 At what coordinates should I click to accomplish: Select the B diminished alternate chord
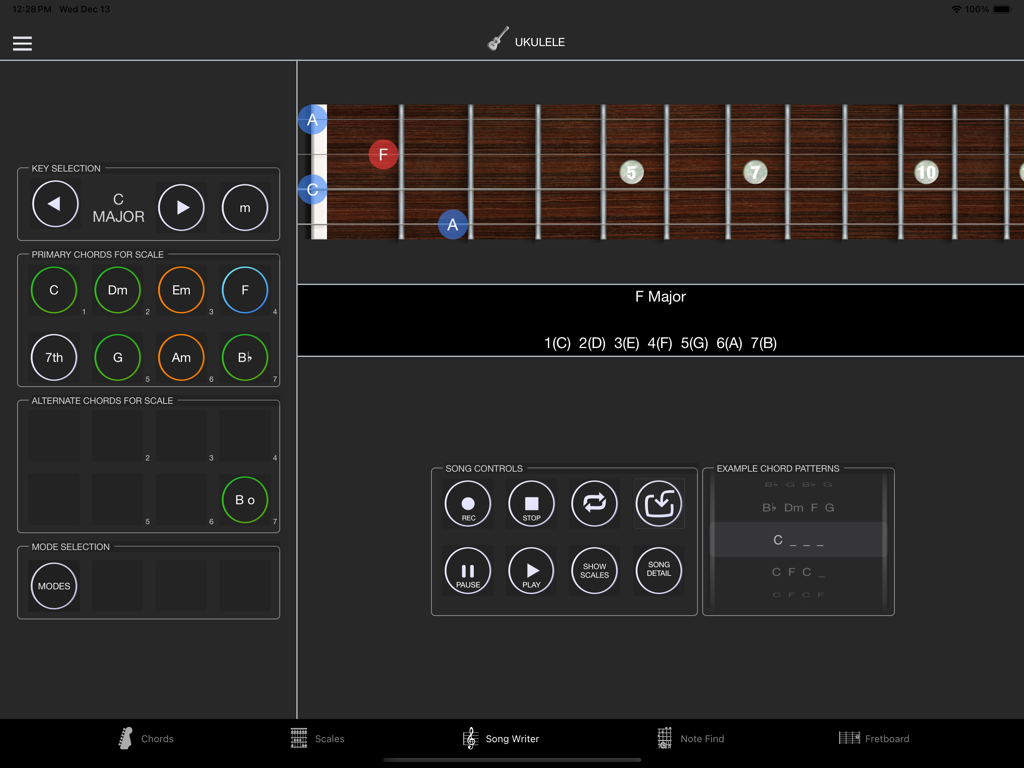coord(245,500)
